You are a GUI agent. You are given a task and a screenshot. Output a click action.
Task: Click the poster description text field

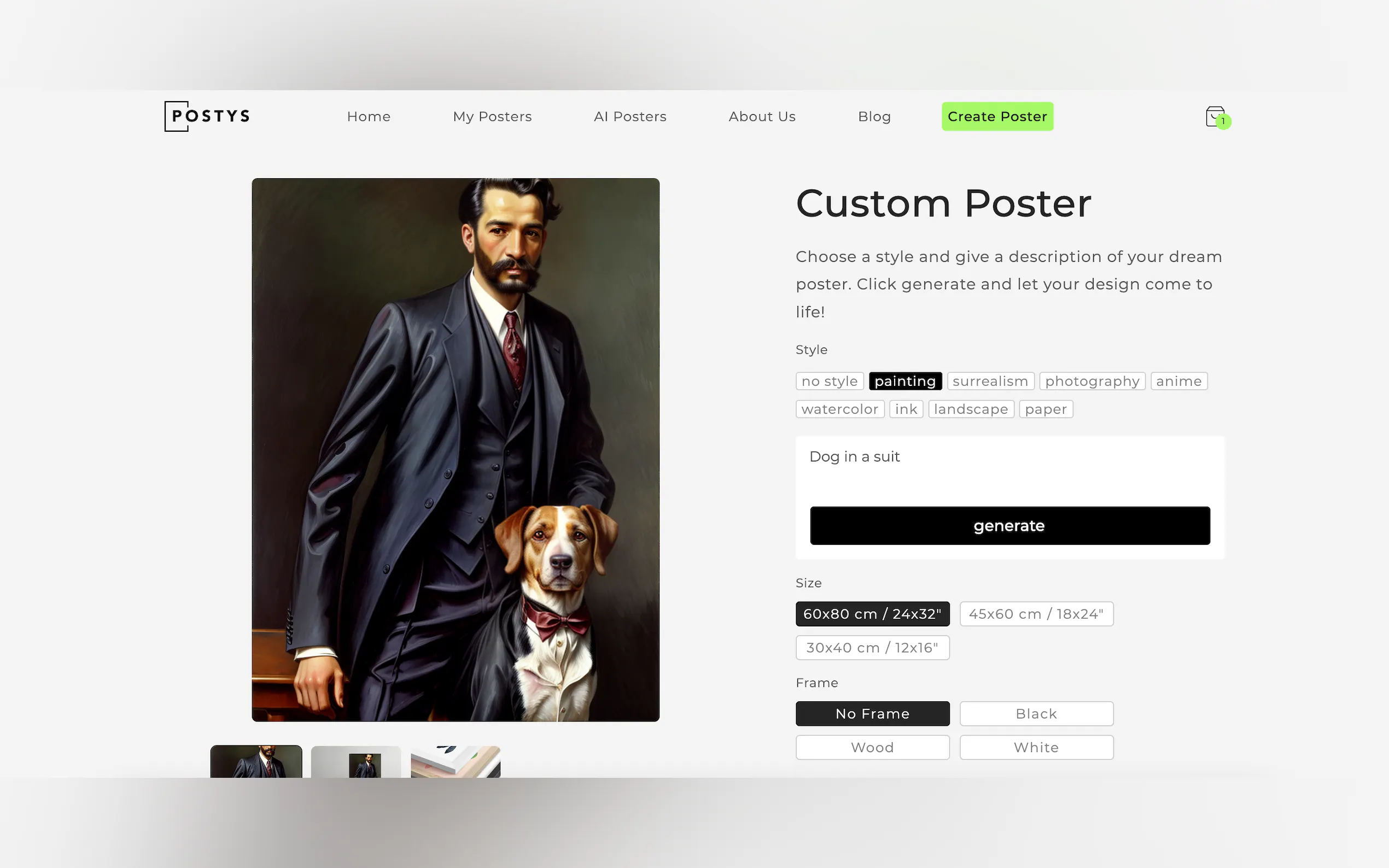tap(1009, 468)
